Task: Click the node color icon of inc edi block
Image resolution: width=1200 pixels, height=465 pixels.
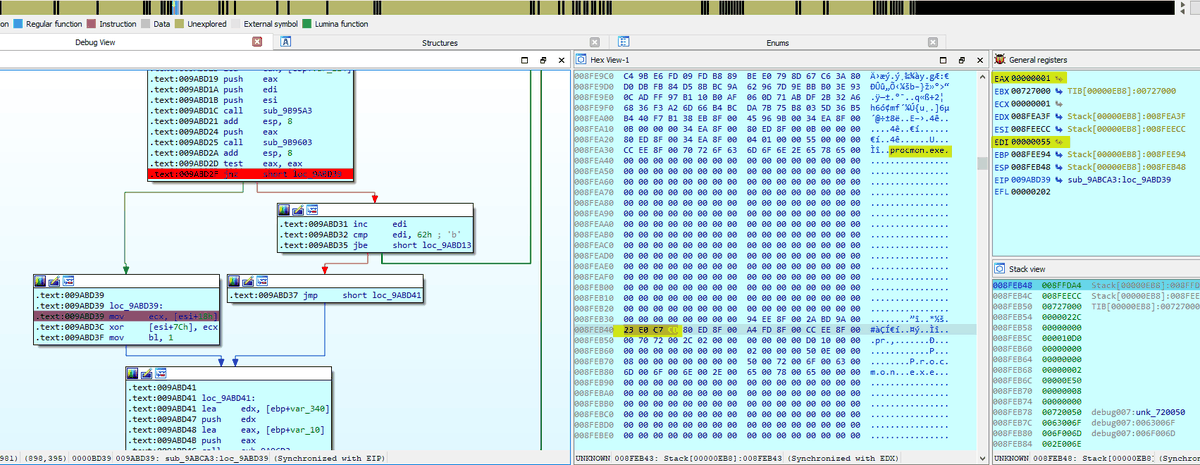Action: click(284, 209)
